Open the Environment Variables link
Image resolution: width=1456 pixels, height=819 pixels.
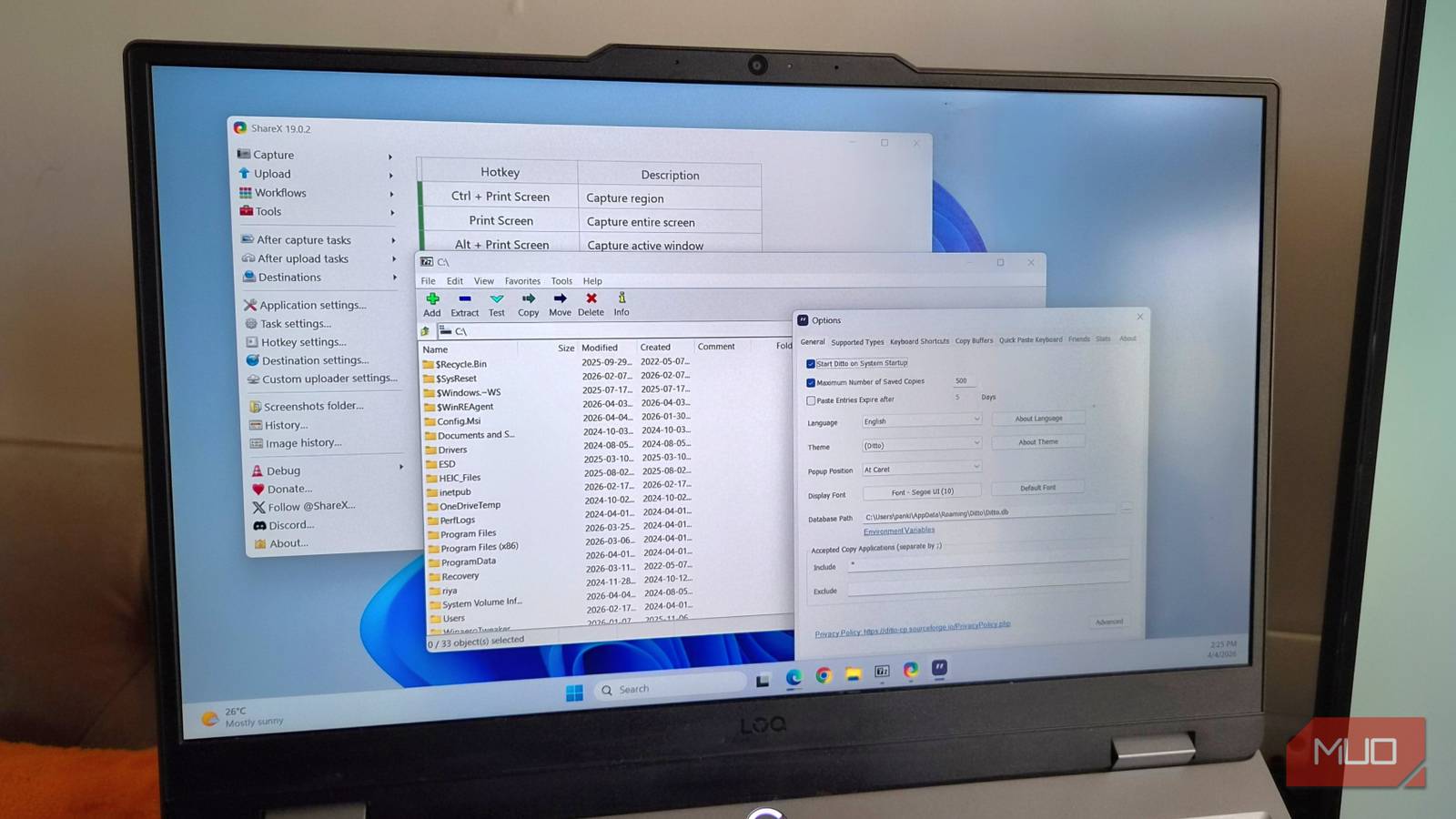pyautogui.click(x=899, y=531)
